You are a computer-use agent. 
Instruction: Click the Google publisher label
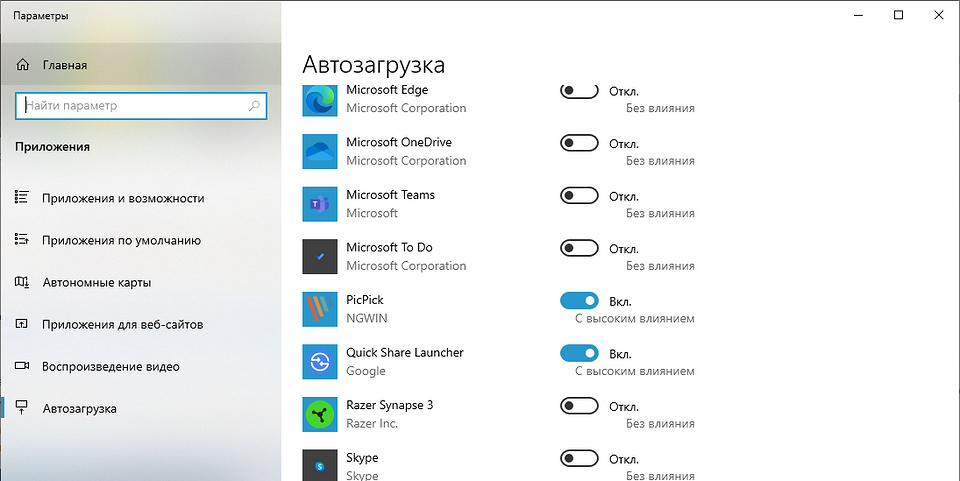366,371
